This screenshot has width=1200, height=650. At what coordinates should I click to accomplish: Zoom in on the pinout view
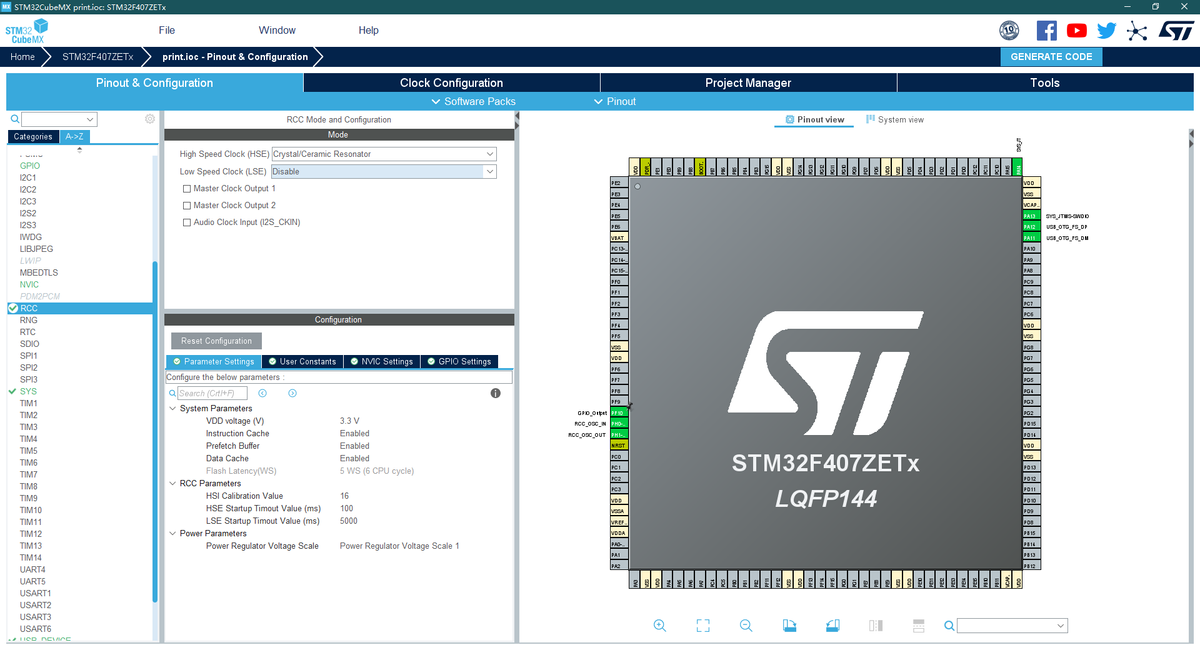(x=660, y=625)
